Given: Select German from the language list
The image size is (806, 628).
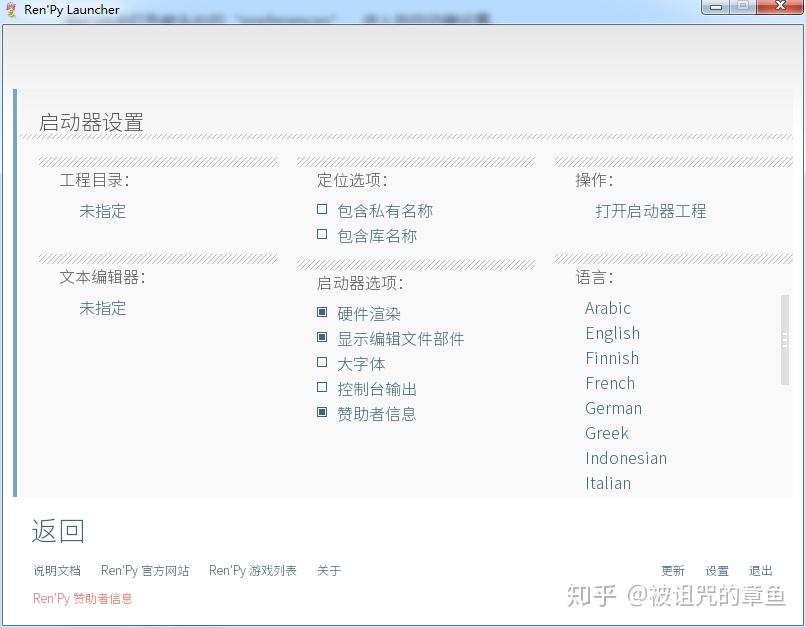Looking at the screenshot, I should [x=613, y=408].
